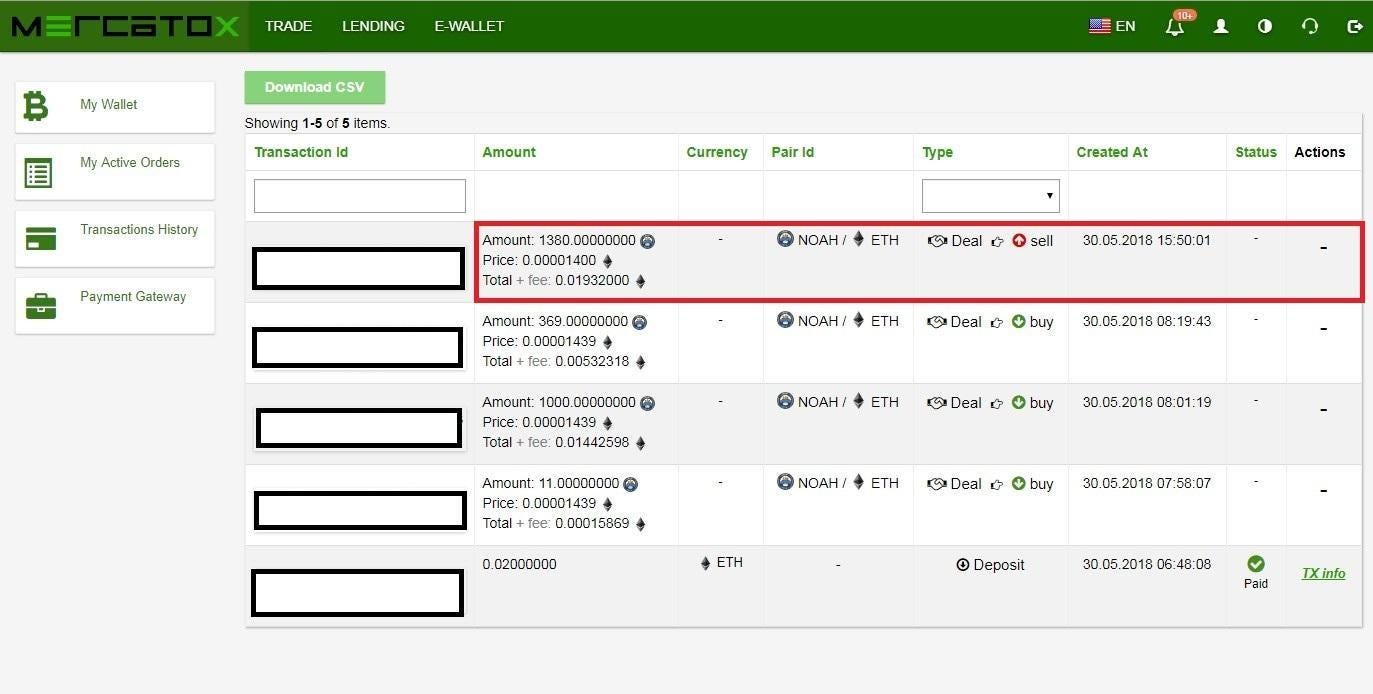1373x694 pixels.
Task: Click handshake Deal icon in 08:01:19 row
Action: click(937, 403)
